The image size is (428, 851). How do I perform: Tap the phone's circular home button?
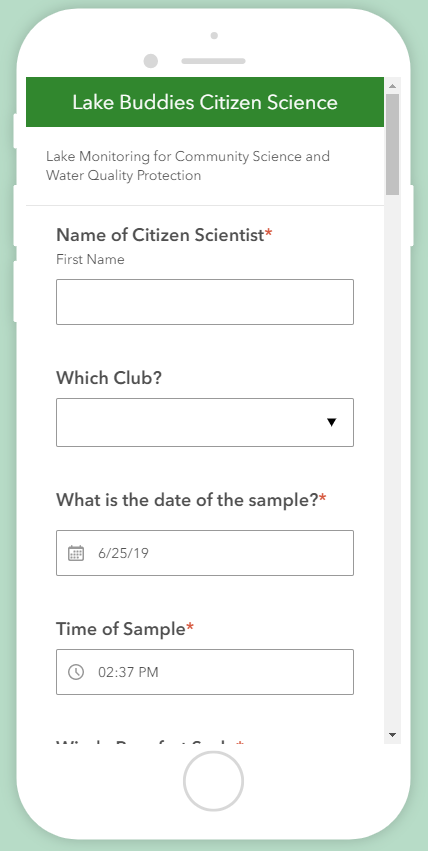[213, 782]
